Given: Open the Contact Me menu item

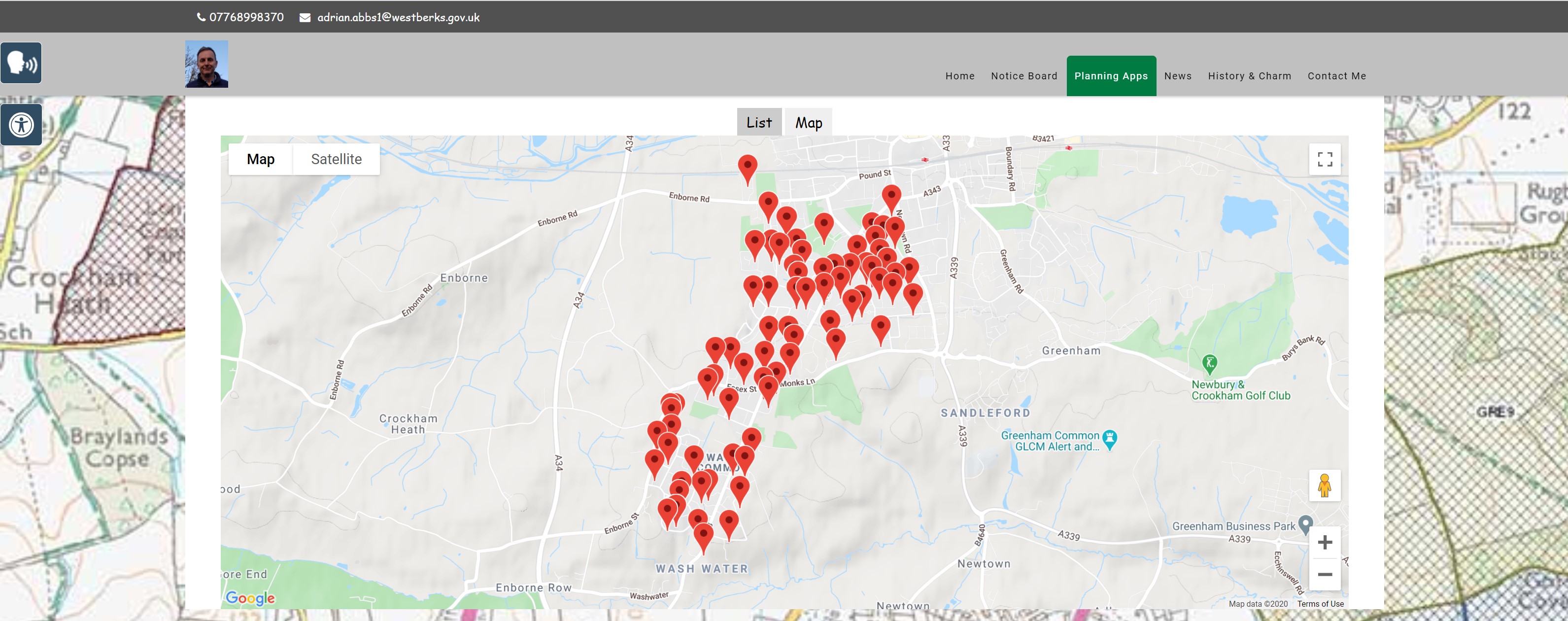Looking at the screenshot, I should point(1337,76).
